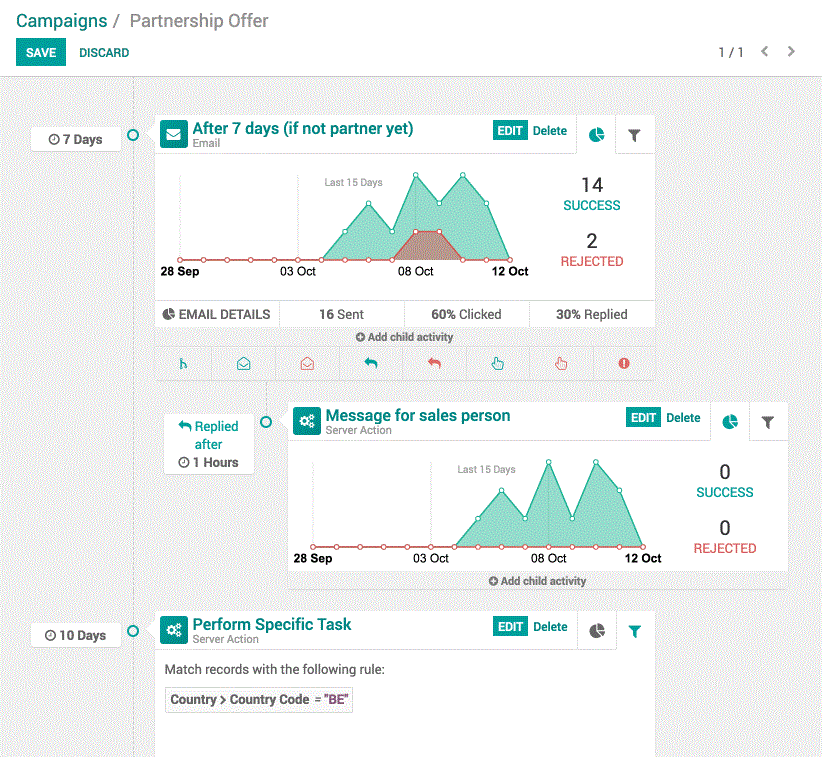Go to next record with right chevron
This screenshot has height=757, width=822.
coord(791,52)
